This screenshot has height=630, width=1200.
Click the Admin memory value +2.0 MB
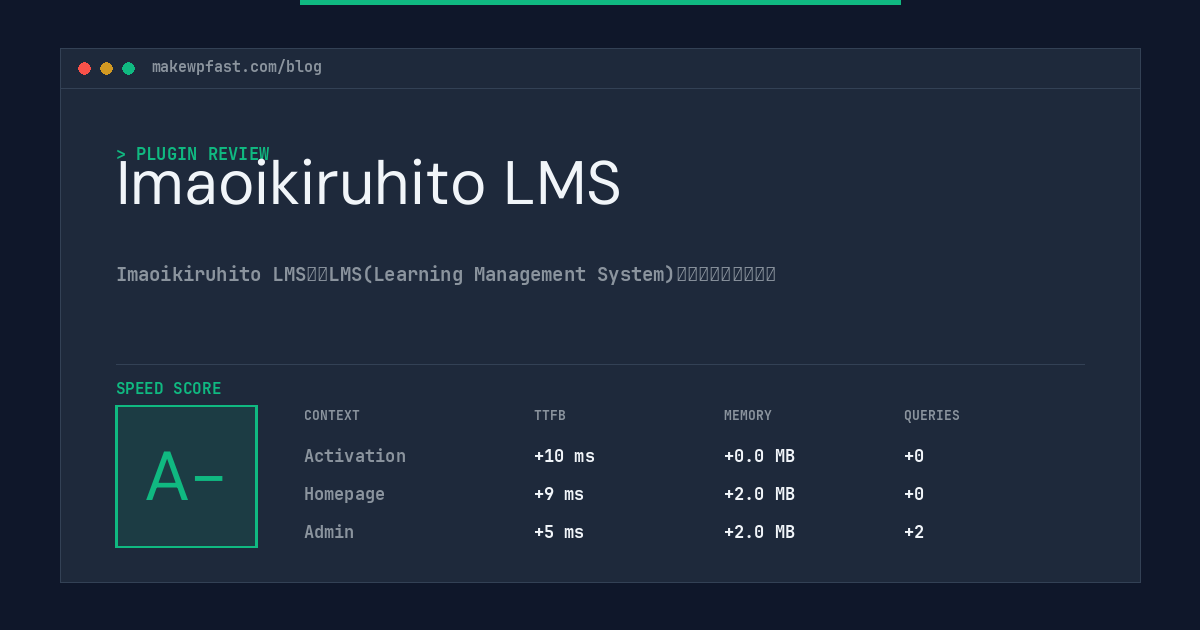coord(759,532)
